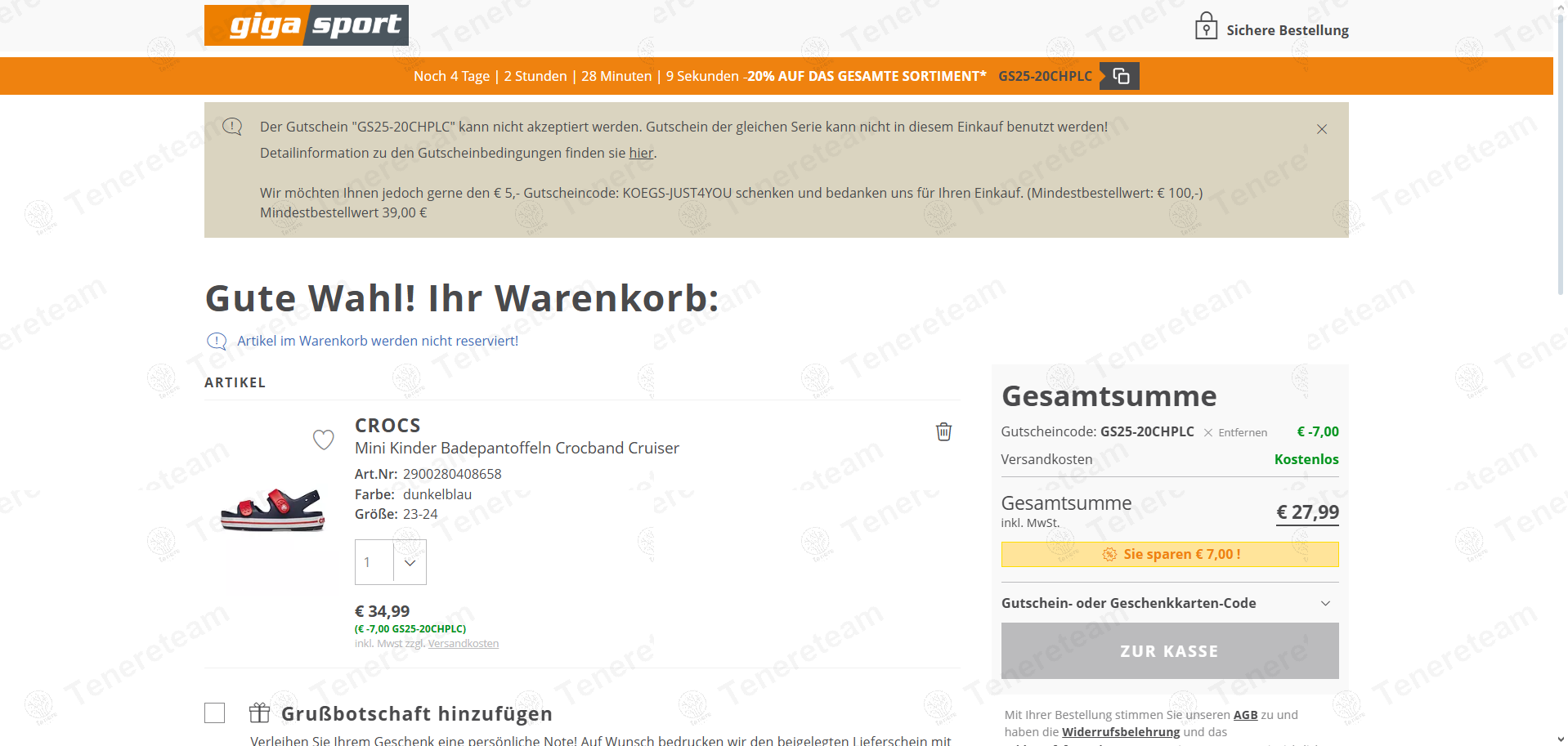The image size is (1568, 746).
Task: Open the AGB terms link
Action: [1245, 715]
